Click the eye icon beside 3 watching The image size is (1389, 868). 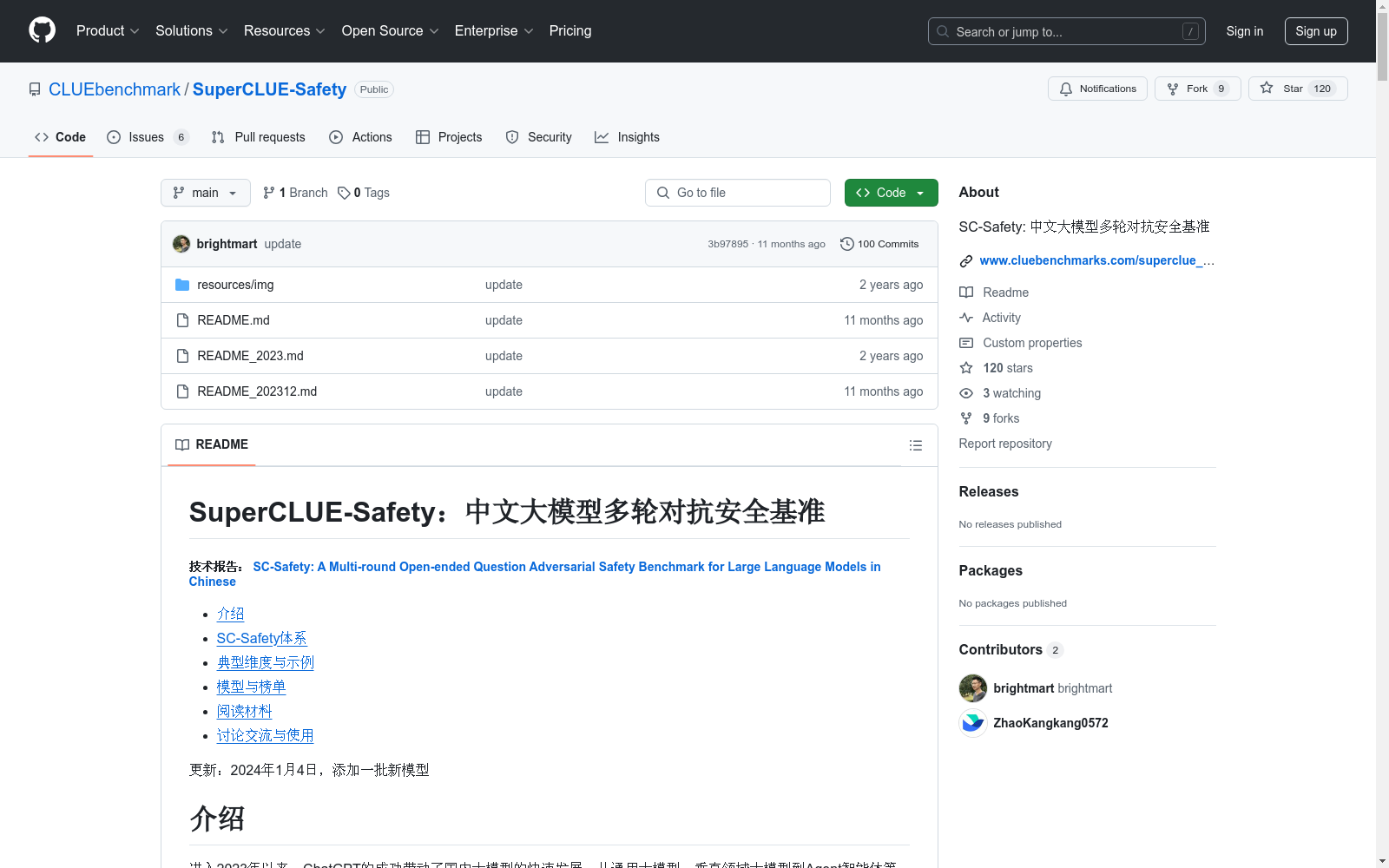966,393
